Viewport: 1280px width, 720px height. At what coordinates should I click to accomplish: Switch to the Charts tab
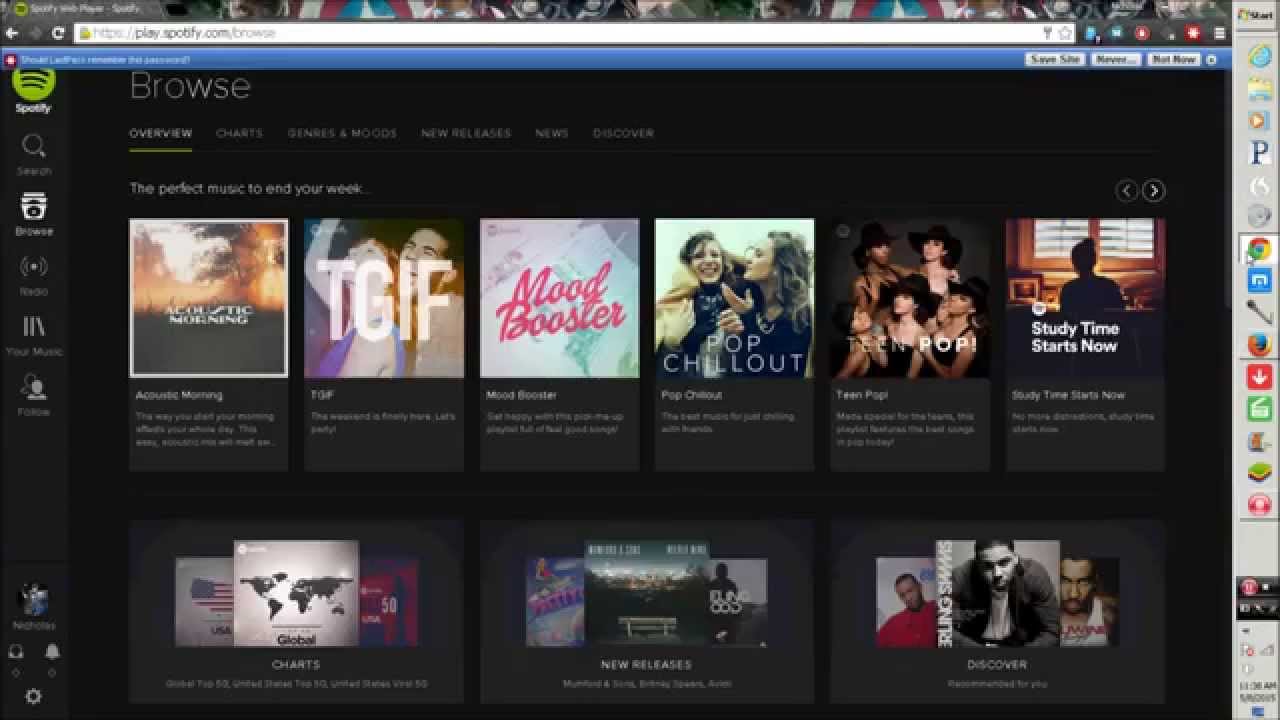239,133
